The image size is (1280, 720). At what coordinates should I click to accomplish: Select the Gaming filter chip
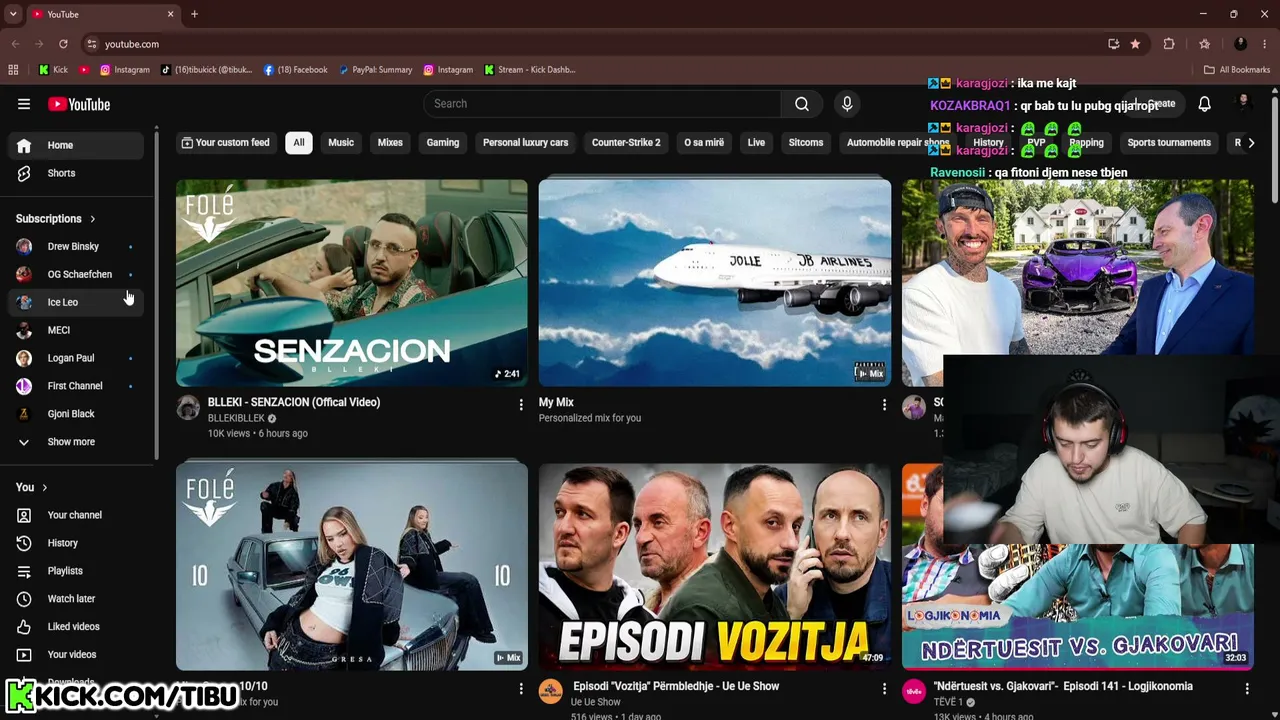click(x=443, y=143)
